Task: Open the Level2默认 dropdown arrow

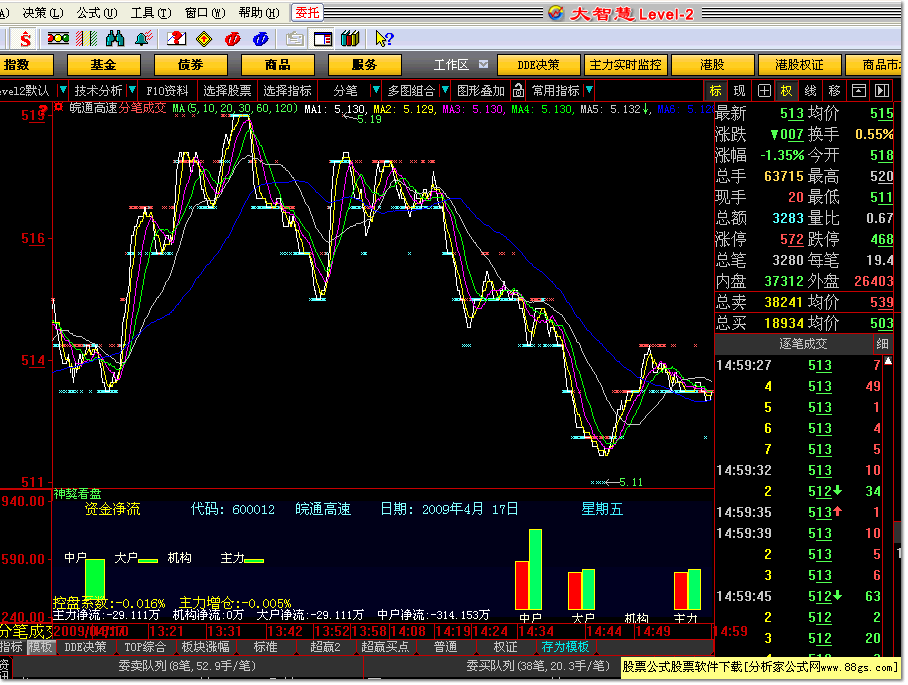Action: click(x=63, y=90)
